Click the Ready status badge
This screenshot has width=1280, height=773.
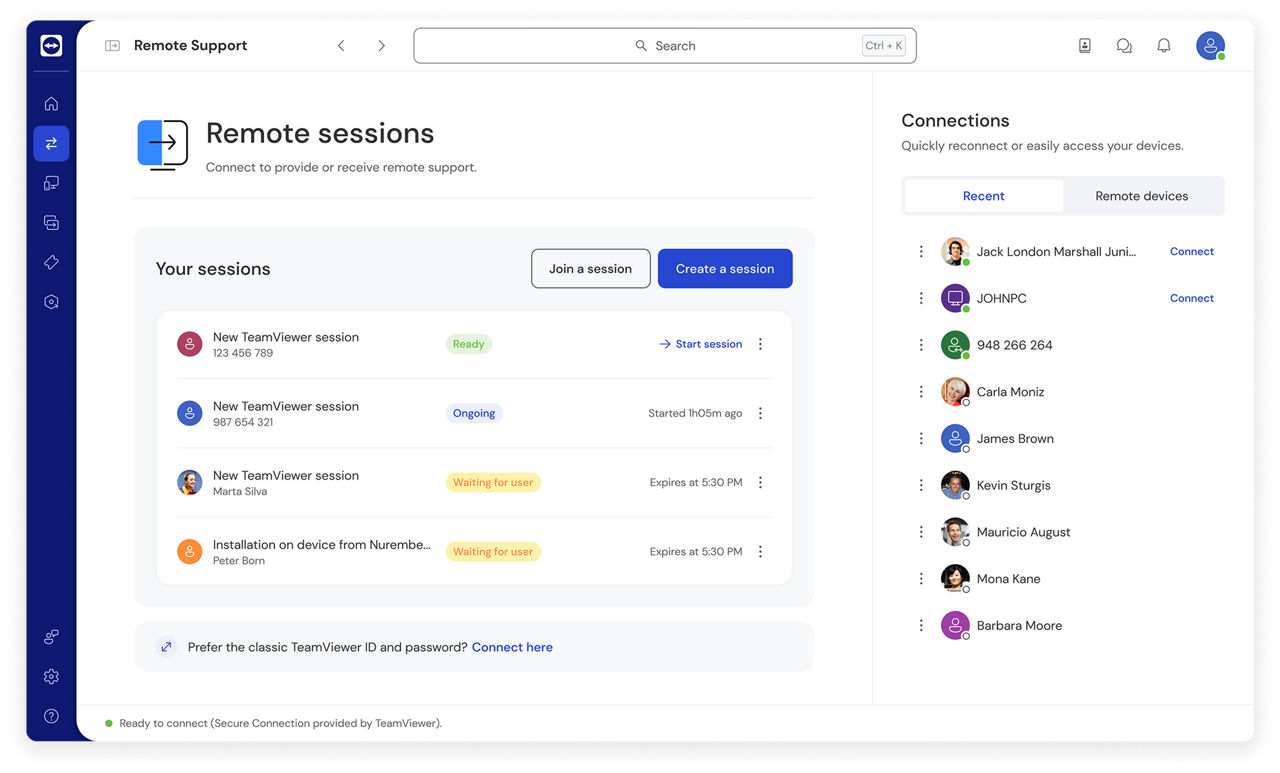point(469,344)
